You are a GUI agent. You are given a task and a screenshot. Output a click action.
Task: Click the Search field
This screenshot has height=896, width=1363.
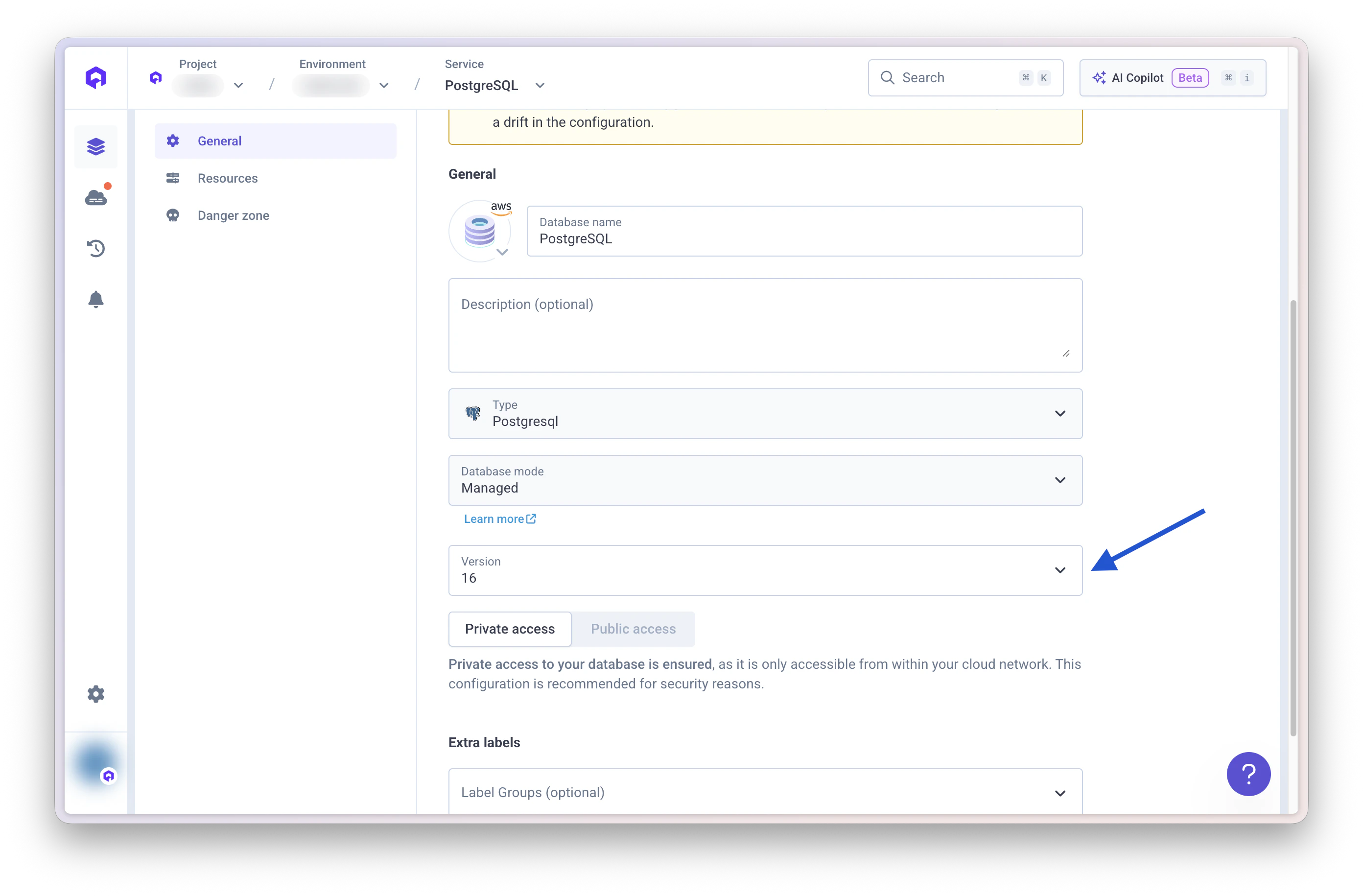pos(964,78)
